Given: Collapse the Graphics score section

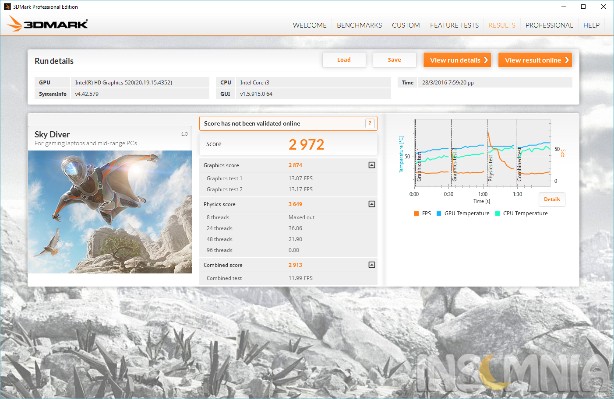Looking at the screenshot, I should point(372,165).
